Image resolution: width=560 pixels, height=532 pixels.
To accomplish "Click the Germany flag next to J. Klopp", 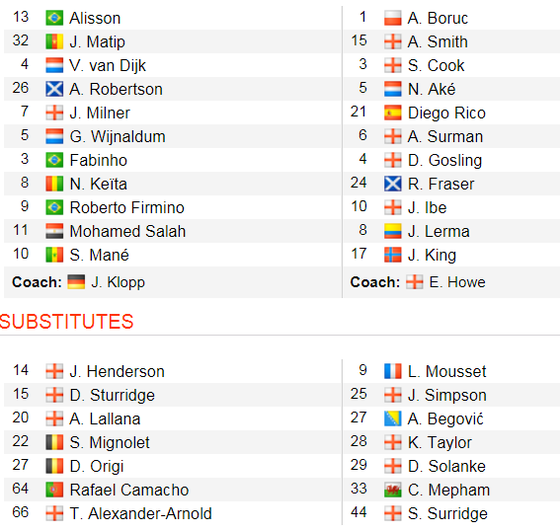I will pos(76,282).
